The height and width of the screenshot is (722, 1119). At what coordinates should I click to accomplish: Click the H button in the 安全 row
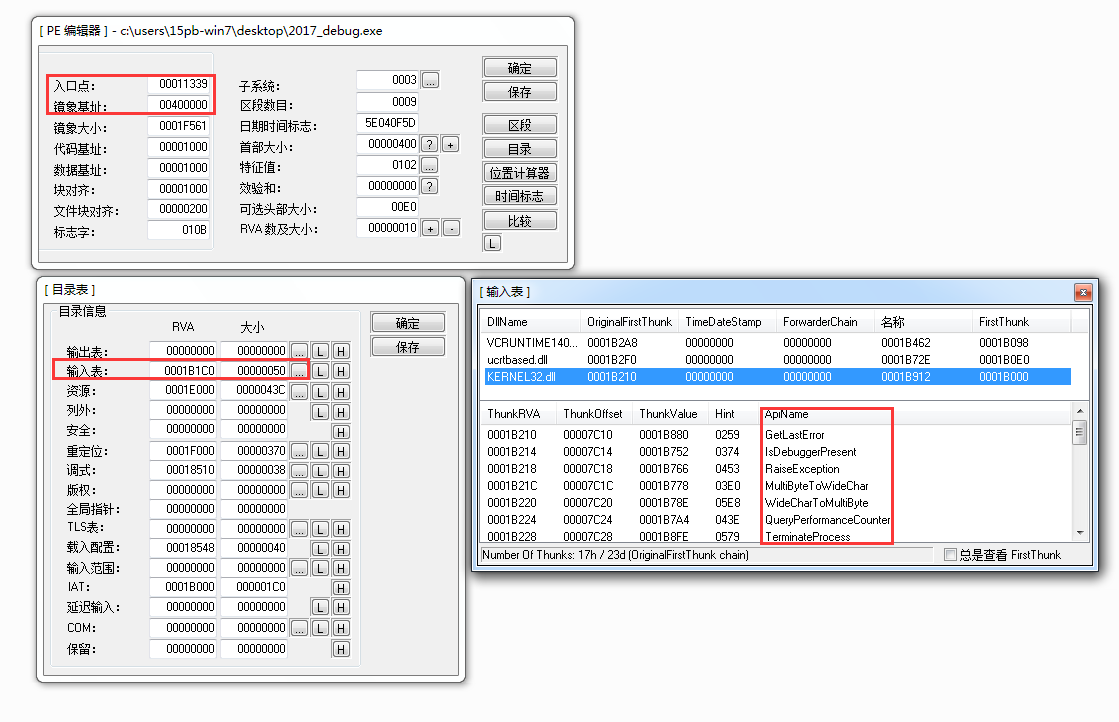(341, 432)
